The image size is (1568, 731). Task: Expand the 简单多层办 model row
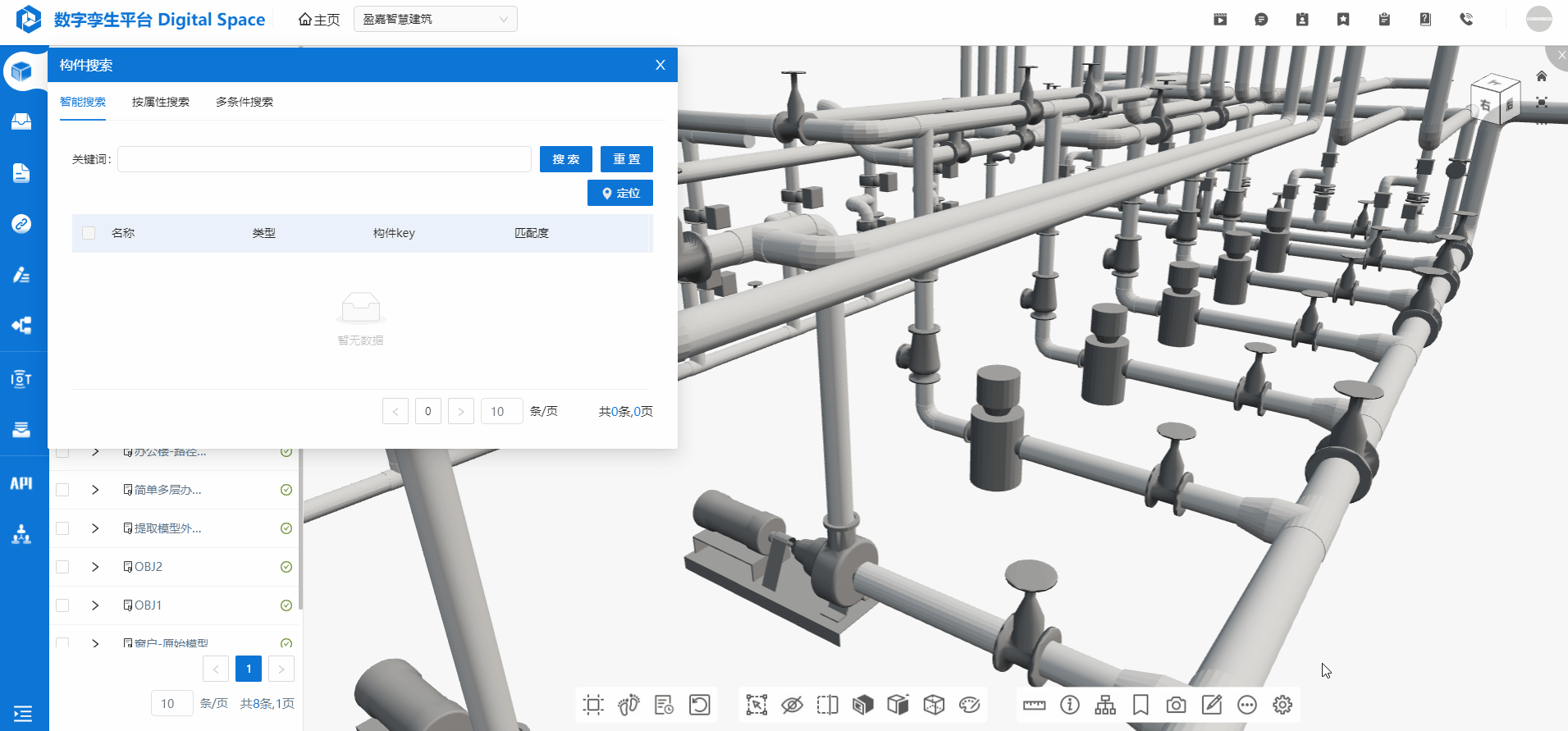95,490
